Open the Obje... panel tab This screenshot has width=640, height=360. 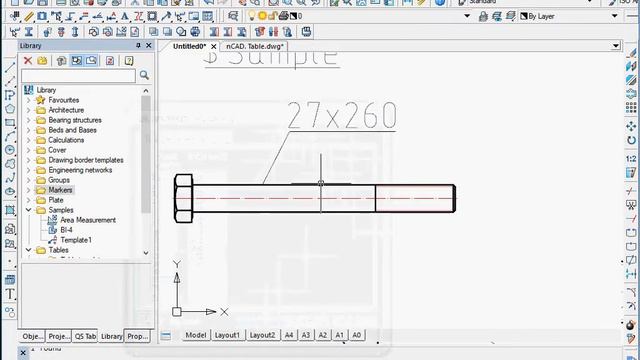pyautogui.click(x=32, y=336)
